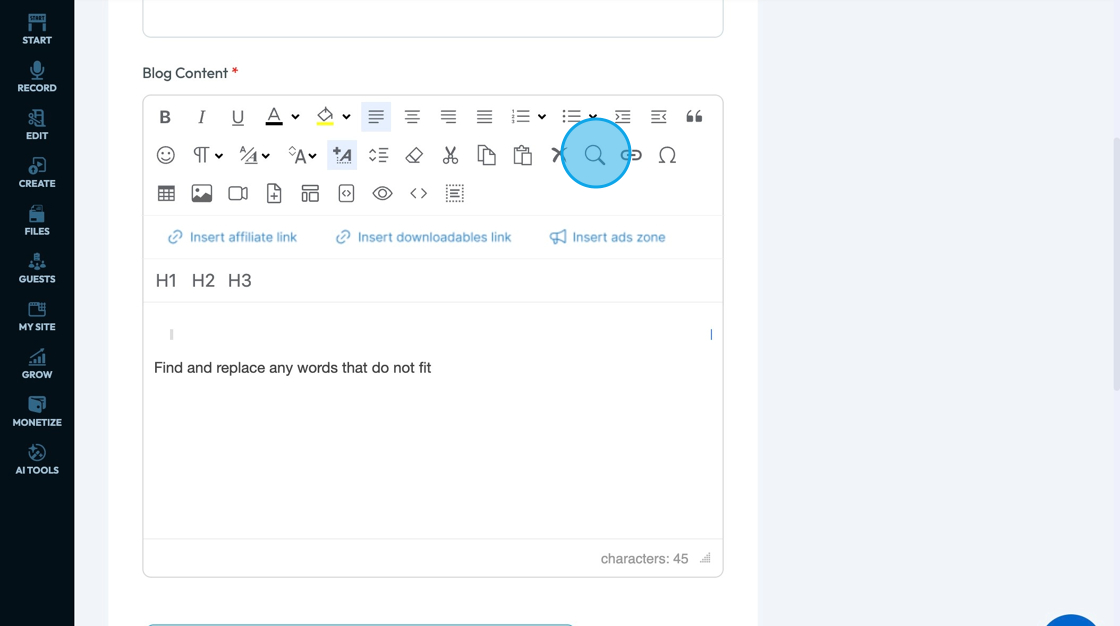Toggle underline formatting

[238, 116]
